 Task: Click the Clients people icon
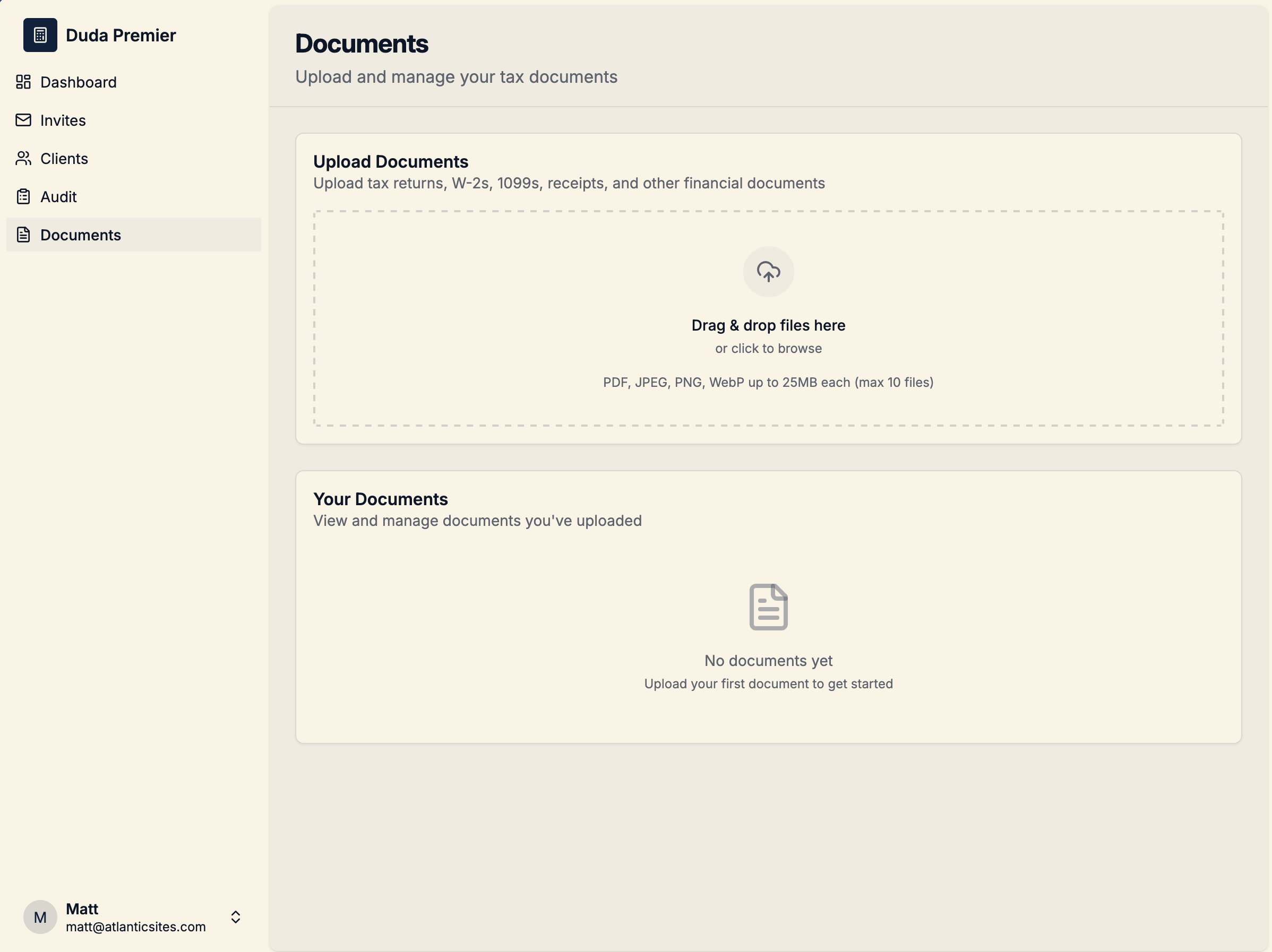pyautogui.click(x=23, y=159)
